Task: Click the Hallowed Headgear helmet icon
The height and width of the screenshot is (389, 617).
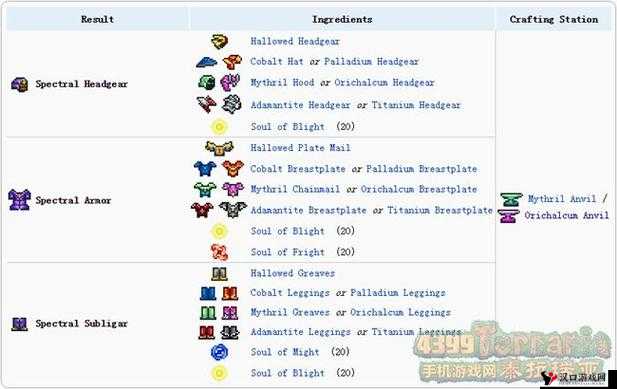Action: click(219, 41)
